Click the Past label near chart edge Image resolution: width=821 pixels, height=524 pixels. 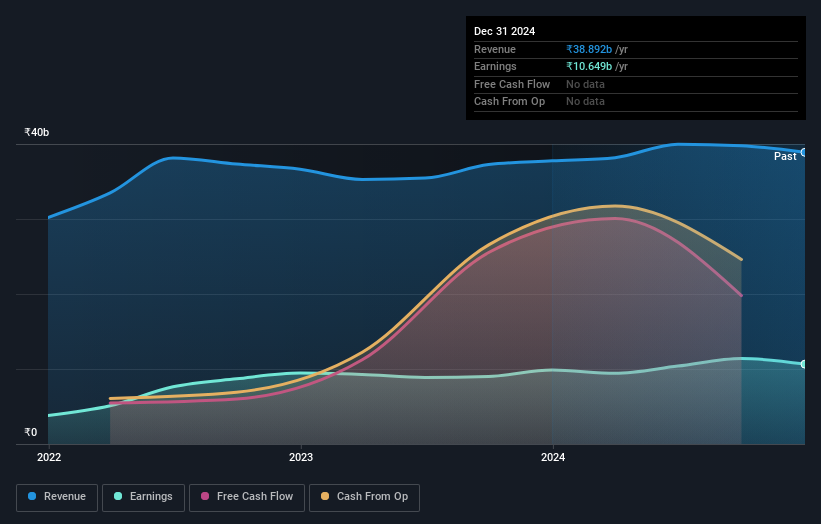click(785, 157)
